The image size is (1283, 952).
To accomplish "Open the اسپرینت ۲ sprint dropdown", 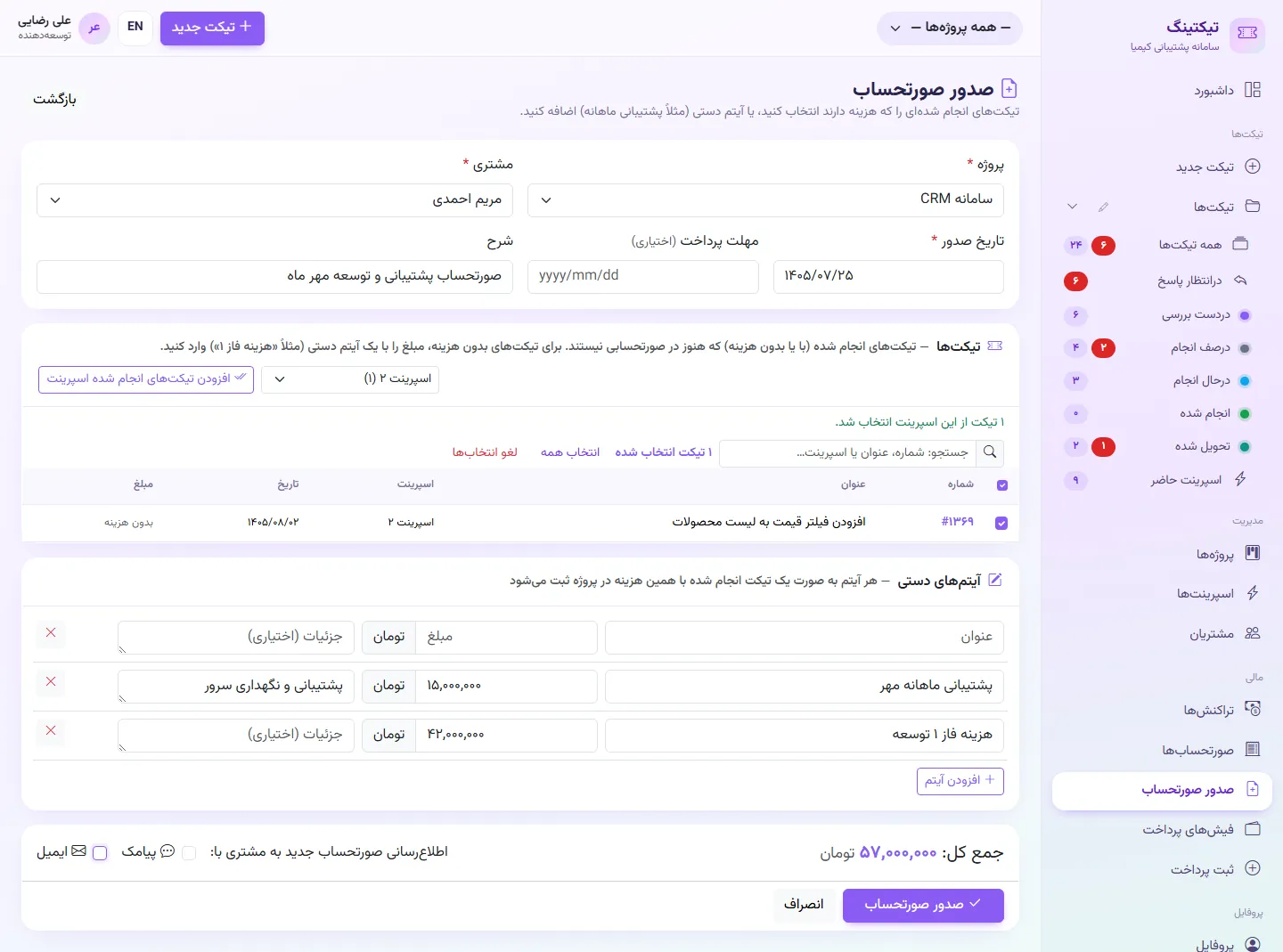I will click(350, 379).
